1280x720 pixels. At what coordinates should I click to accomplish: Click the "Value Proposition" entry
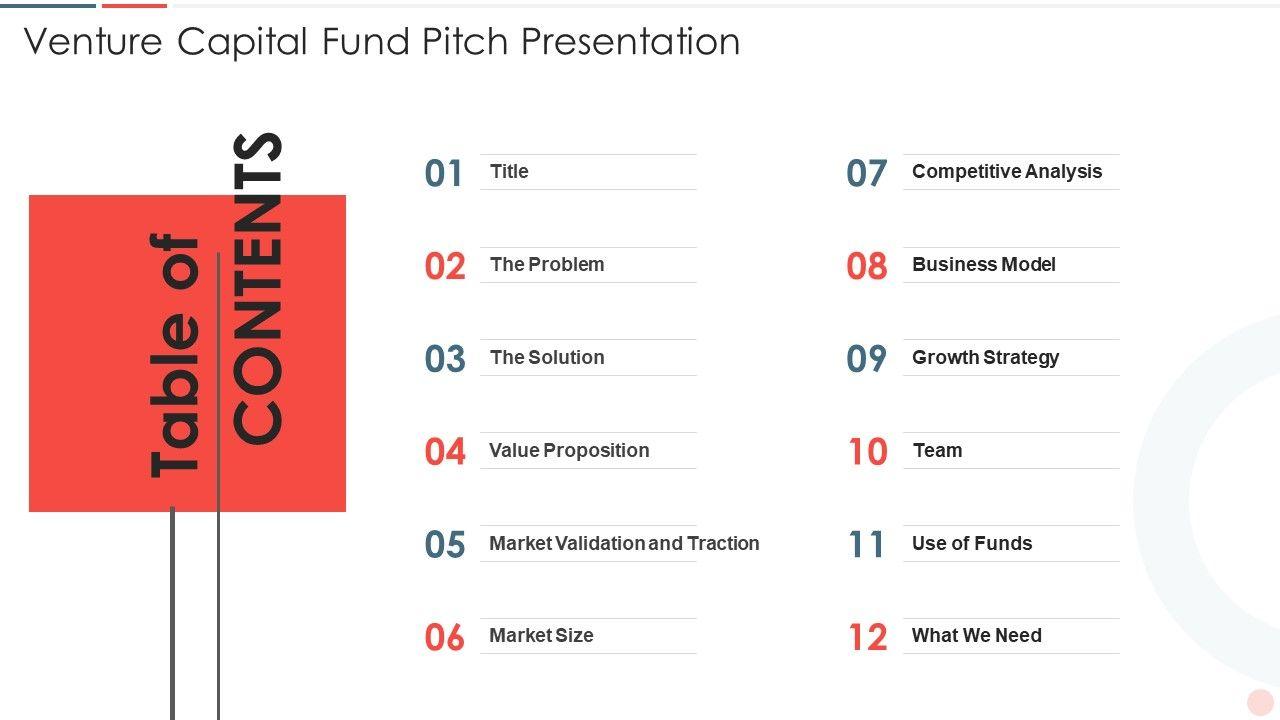coord(569,451)
